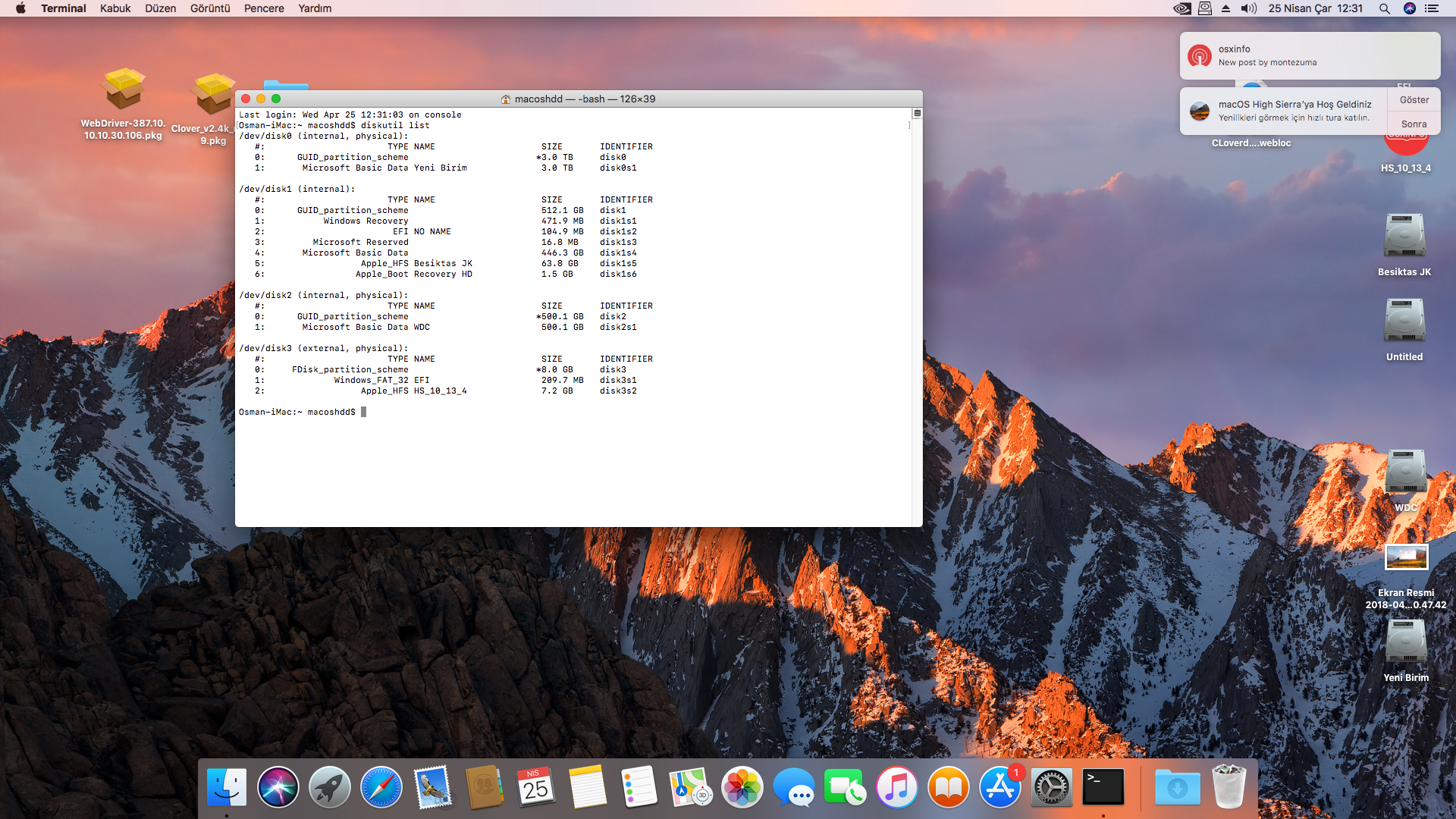
Task: Launch Safari from the Dock
Action: pyautogui.click(x=381, y=787)
